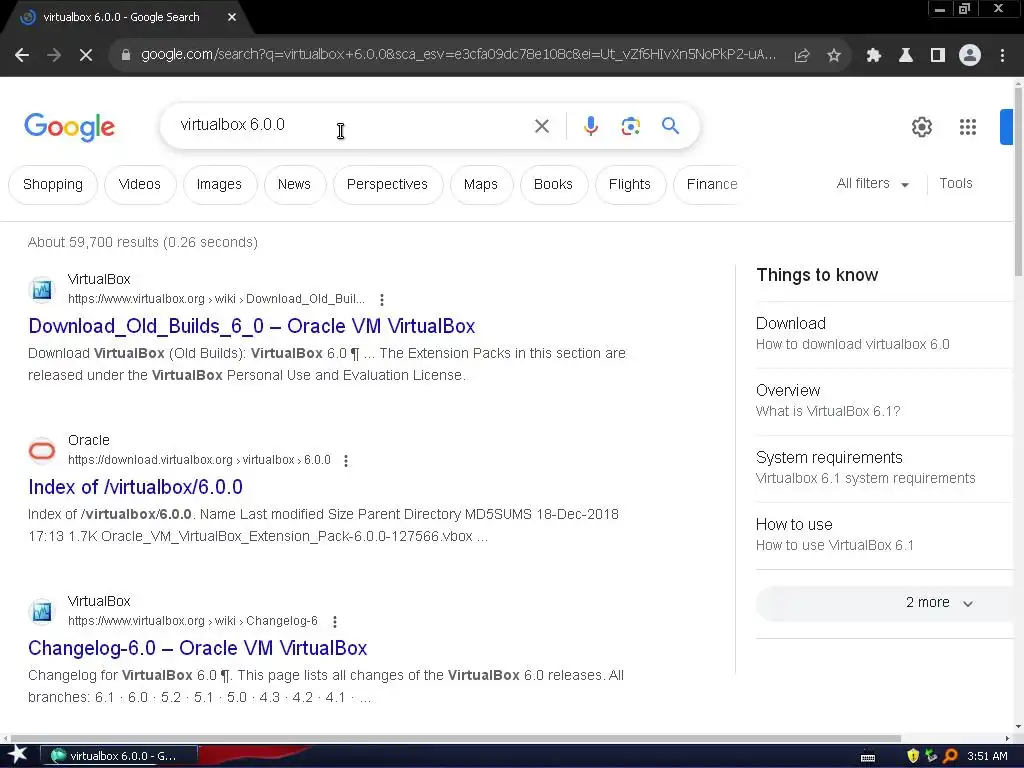Clear the search box with the X
This screenshot has height=768, width=1024.
click(542, 126)
